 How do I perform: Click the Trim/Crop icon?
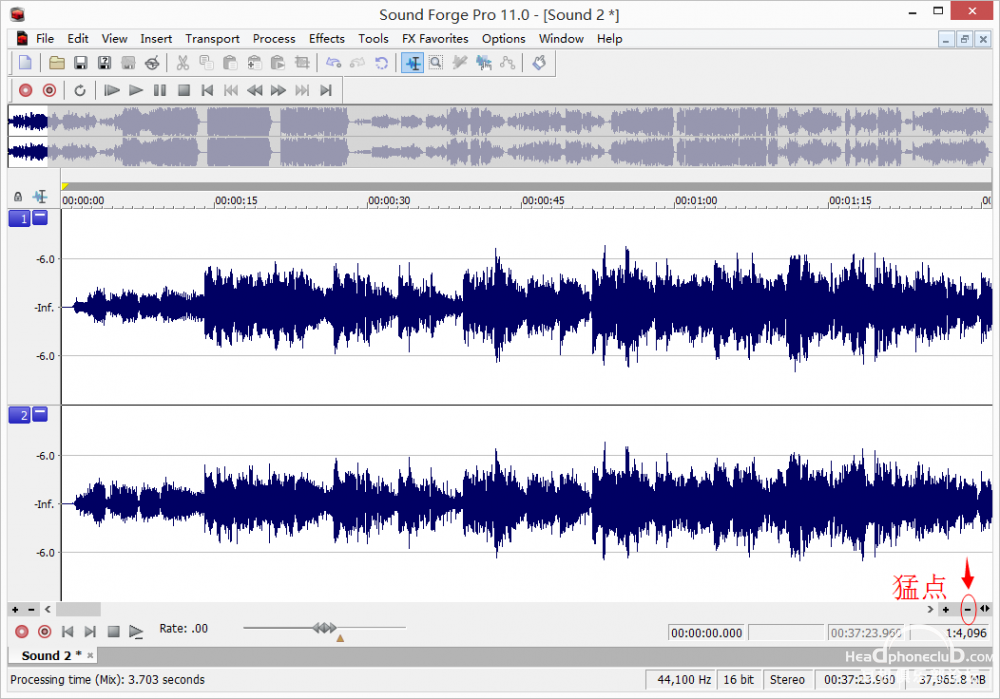click(302, 63)
